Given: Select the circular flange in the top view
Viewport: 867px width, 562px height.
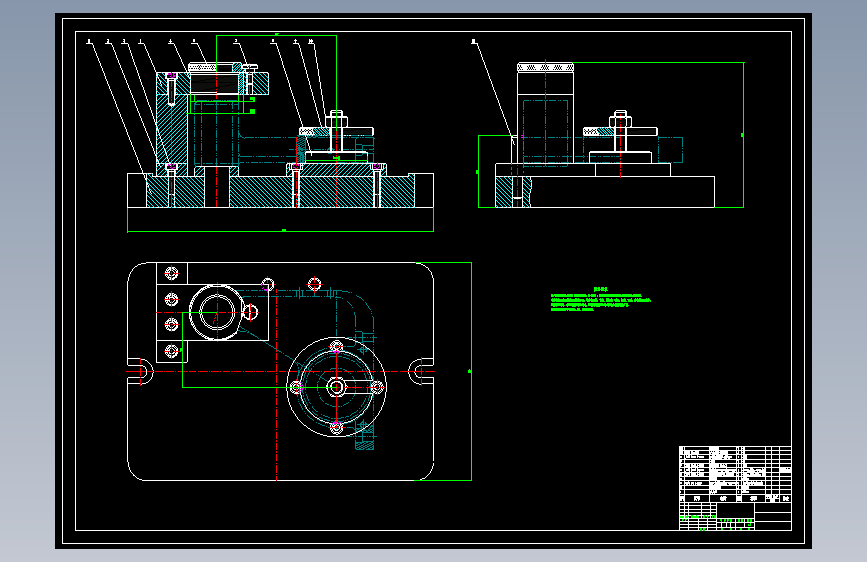Looking at the screenshot, I should (x=336, y=387).
